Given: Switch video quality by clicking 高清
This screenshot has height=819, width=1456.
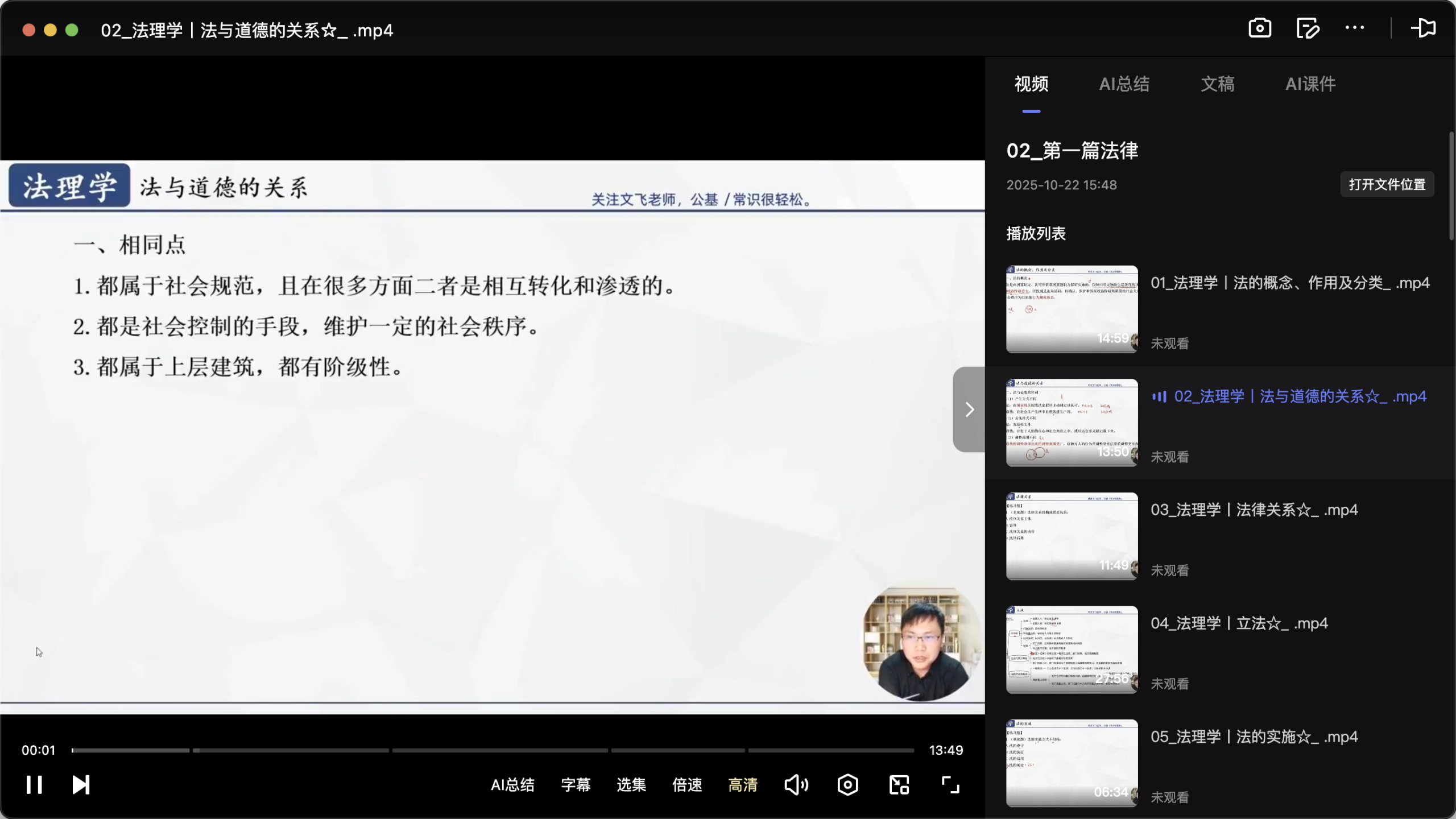Looking at the screenshot, I should (x=742, y=785).
